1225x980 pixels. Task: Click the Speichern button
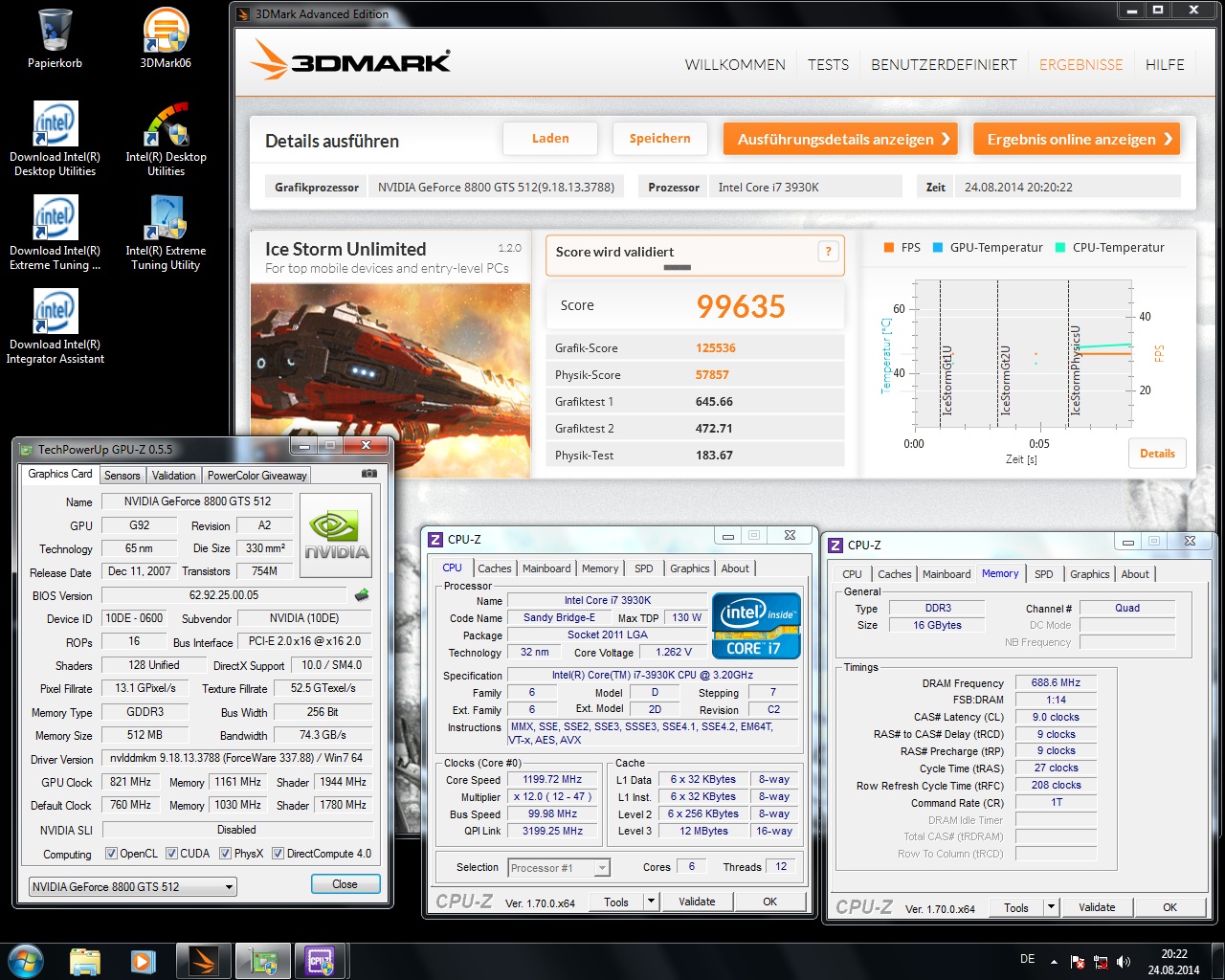[659, 139]
